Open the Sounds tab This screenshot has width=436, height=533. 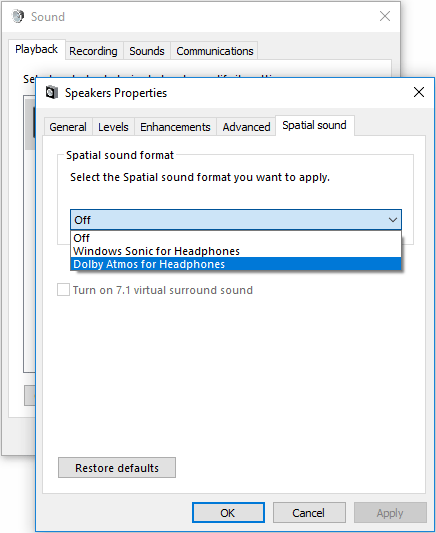point(147,51)
